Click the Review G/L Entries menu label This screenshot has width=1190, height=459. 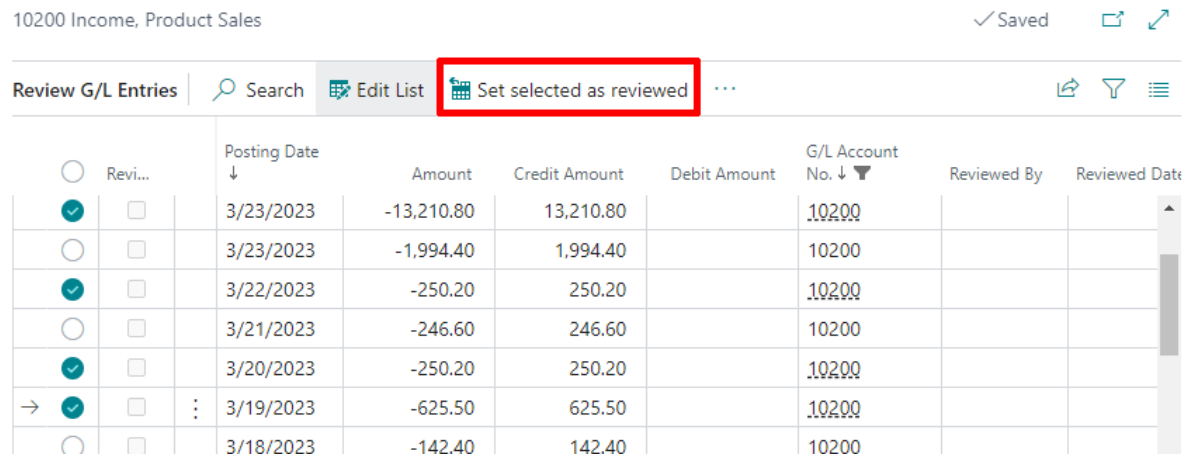click(95, 90)
